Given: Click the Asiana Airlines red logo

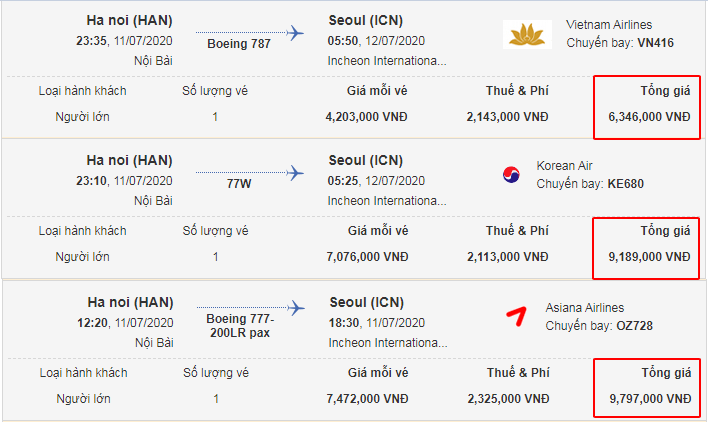Looking at the screenshot, I should [x=514, y=316].
